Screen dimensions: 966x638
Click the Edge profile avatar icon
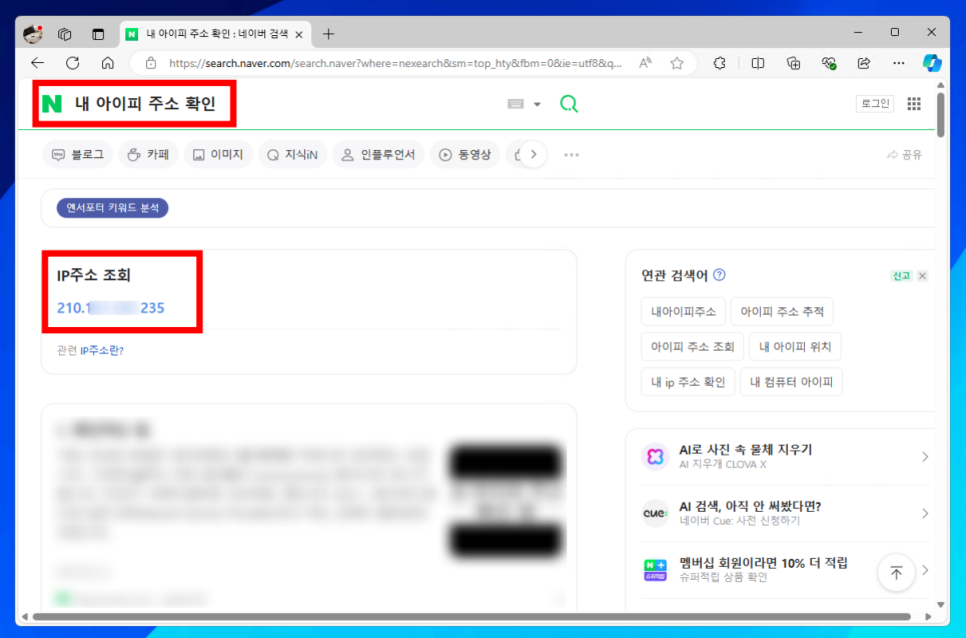pos(33,34)
